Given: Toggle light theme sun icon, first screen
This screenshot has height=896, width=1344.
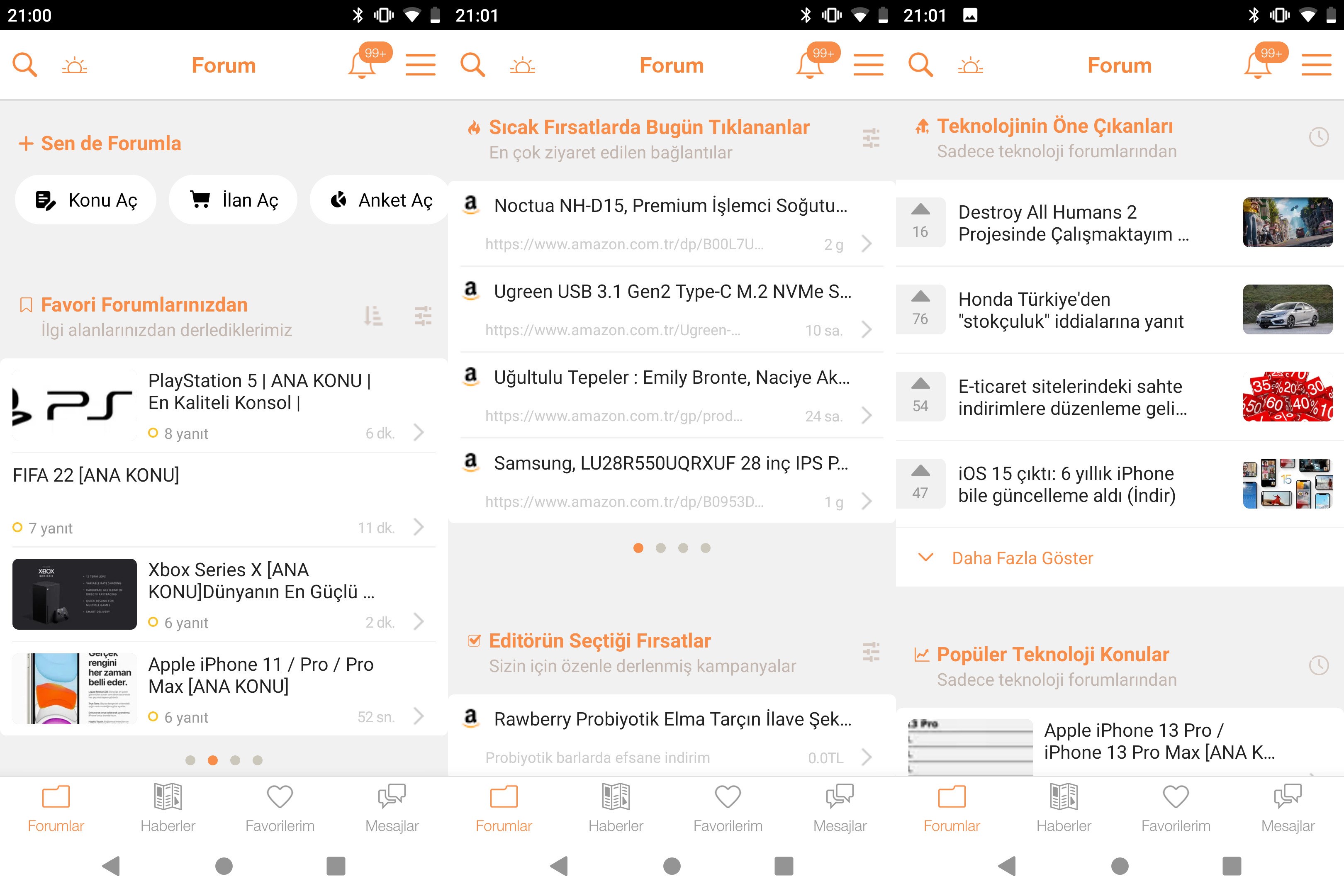Looking at the screenshot, I should [74, 65].
